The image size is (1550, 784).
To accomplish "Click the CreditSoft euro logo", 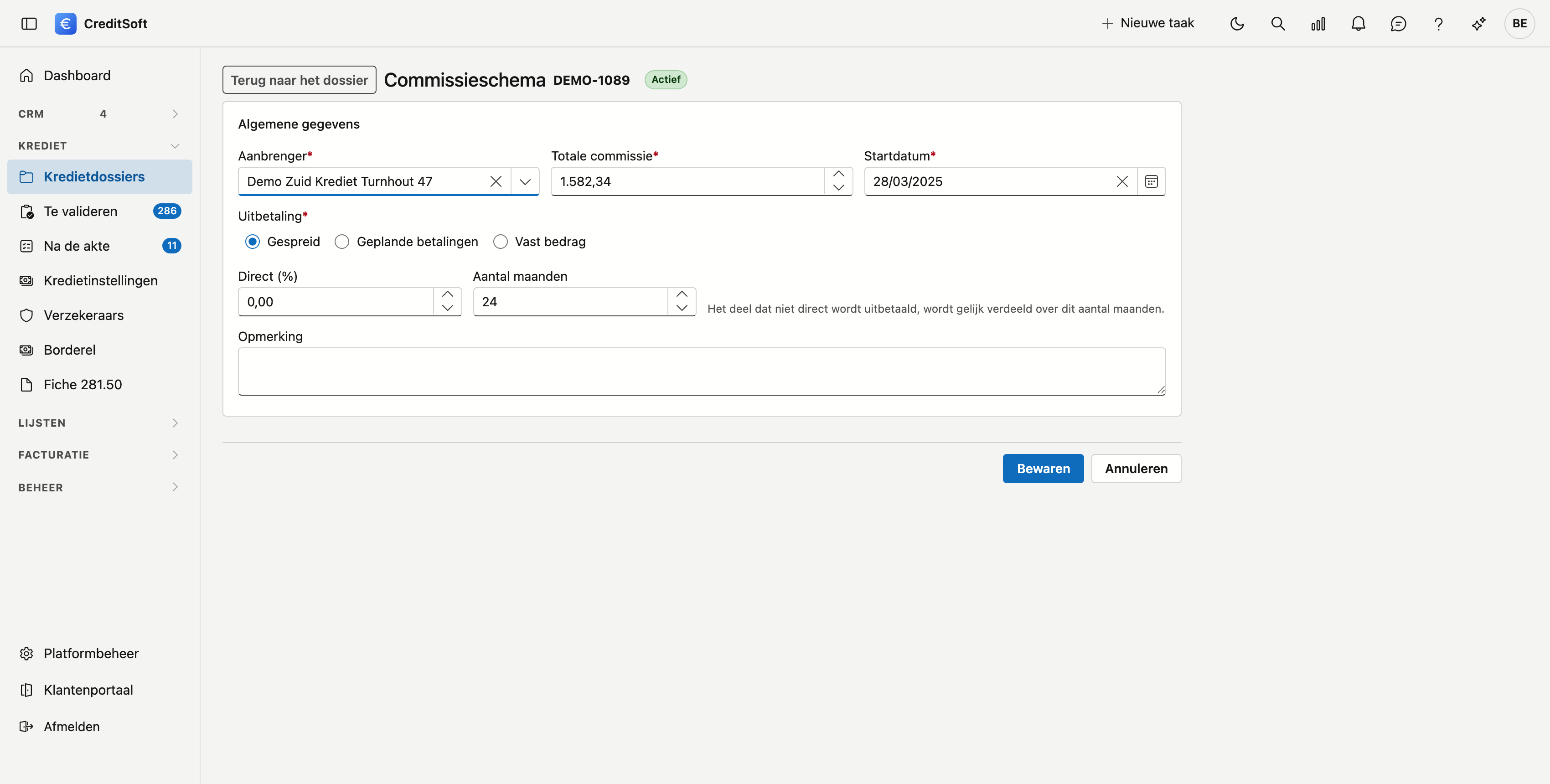I will click(x=65, y=23).
